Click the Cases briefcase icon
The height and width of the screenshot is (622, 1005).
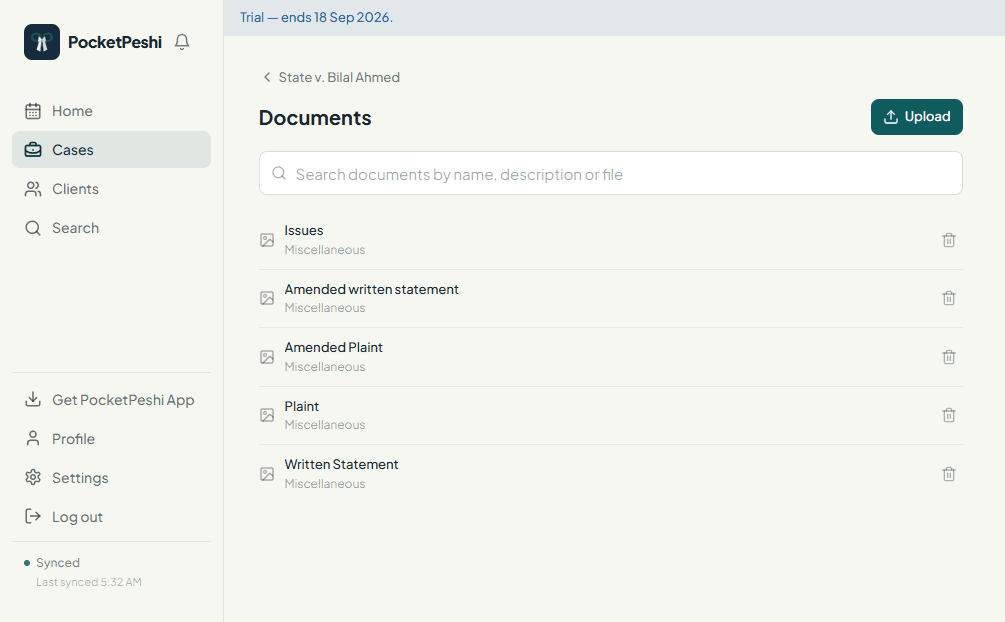click(33, 150)
